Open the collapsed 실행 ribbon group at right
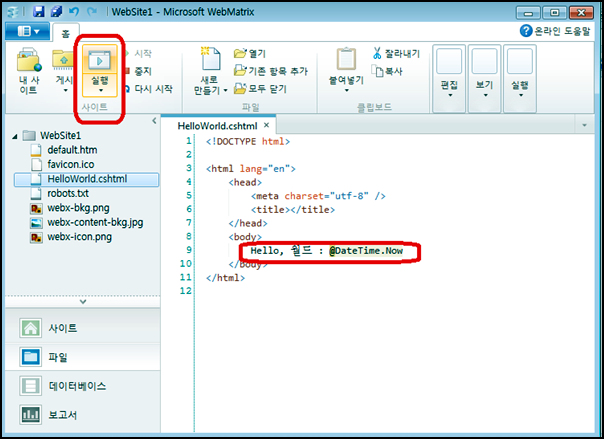The image size is (604, 439). pyautogui.click(x=520, y=79)
